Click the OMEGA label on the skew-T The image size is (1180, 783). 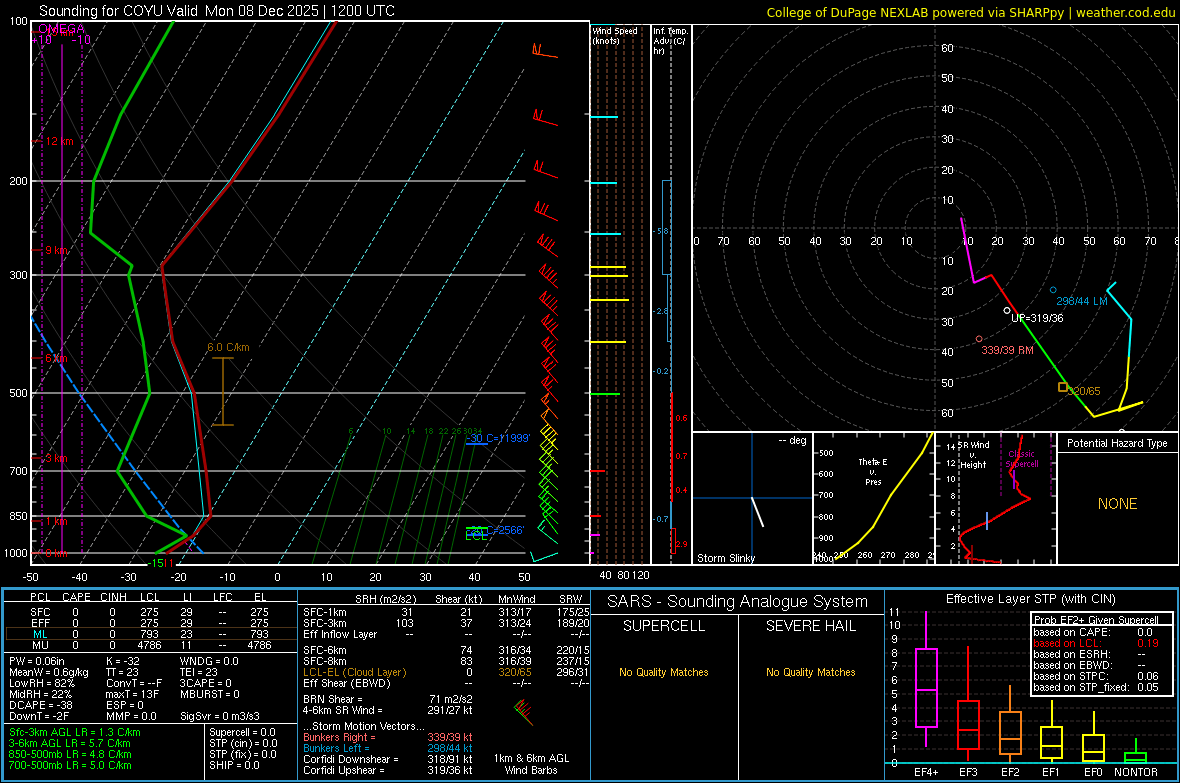tap(61, 29)
